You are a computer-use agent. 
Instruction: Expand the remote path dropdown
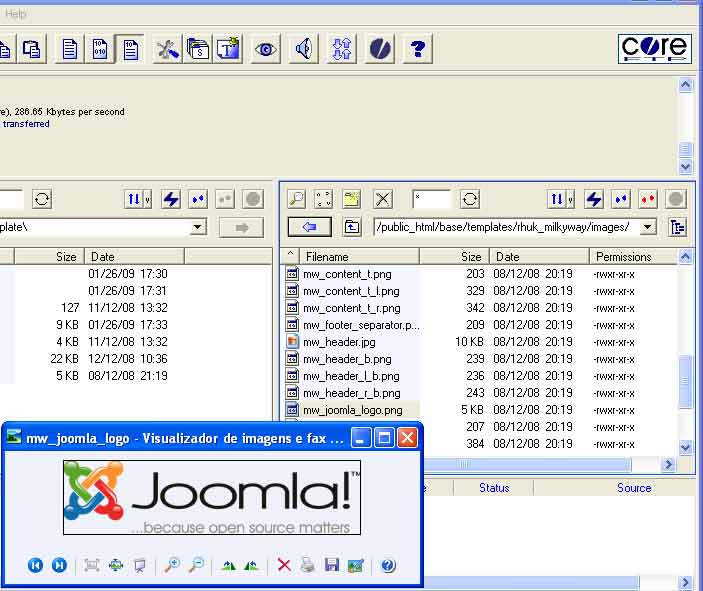tap(647, 227)
